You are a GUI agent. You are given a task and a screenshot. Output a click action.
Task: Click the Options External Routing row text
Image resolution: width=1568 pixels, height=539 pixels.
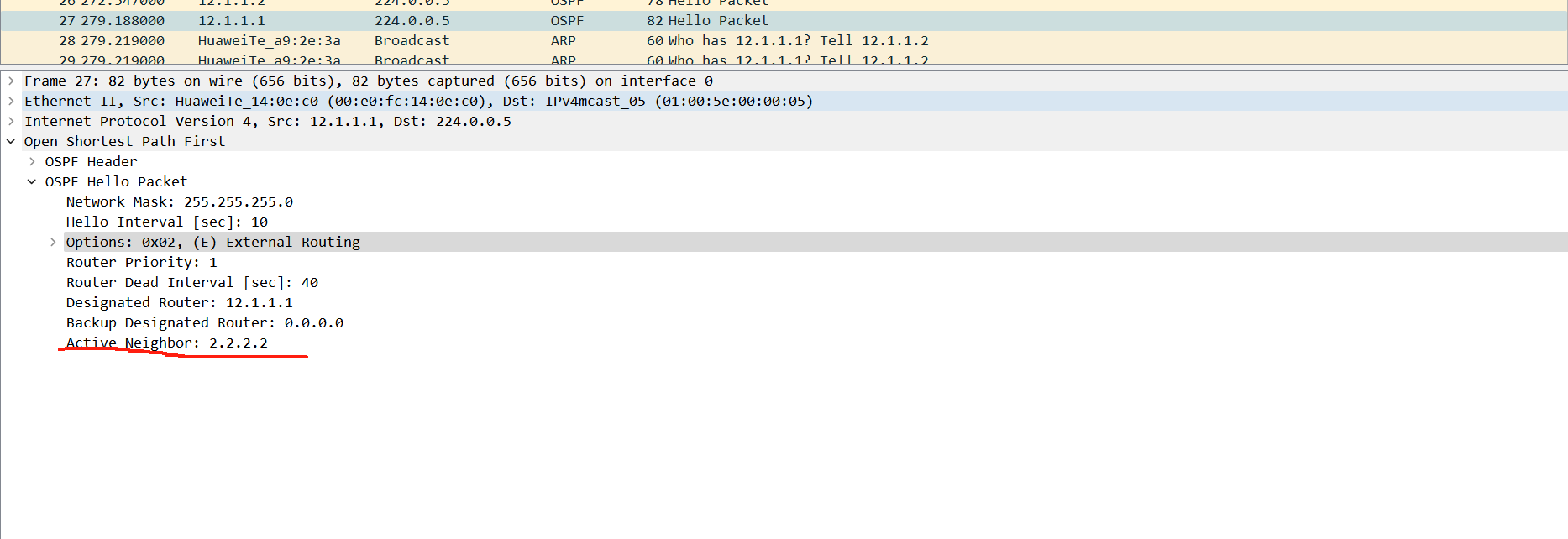pyautogui.click(x=213, y=242)
